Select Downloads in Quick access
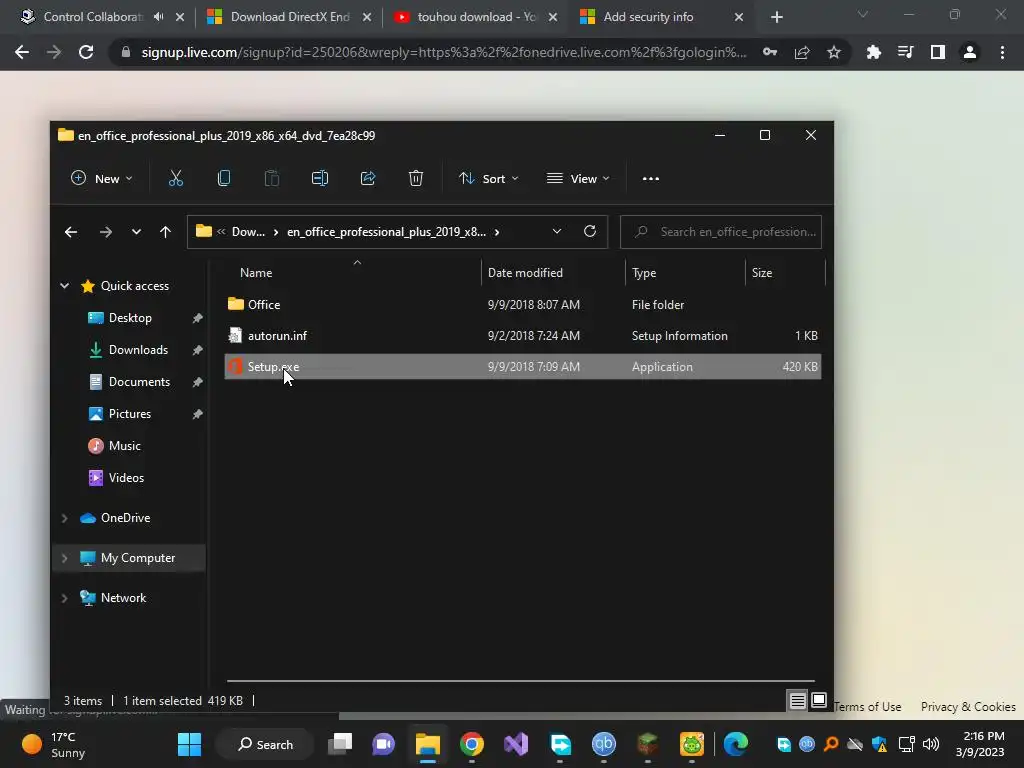This screenshot has width=1024, height=768. point(138,349)
